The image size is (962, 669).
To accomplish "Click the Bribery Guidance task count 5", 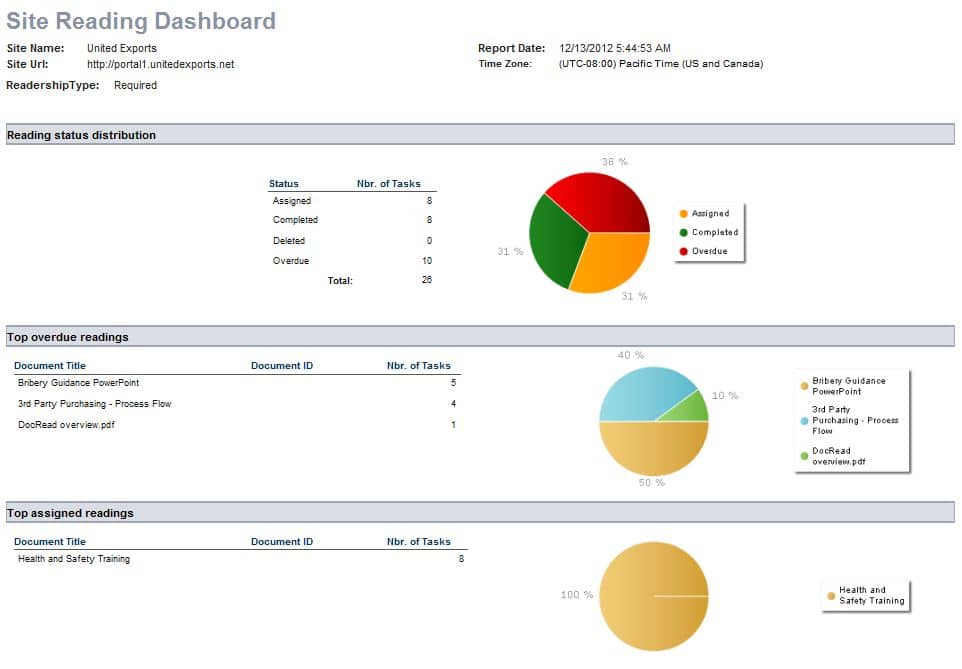I will [453, 383].
